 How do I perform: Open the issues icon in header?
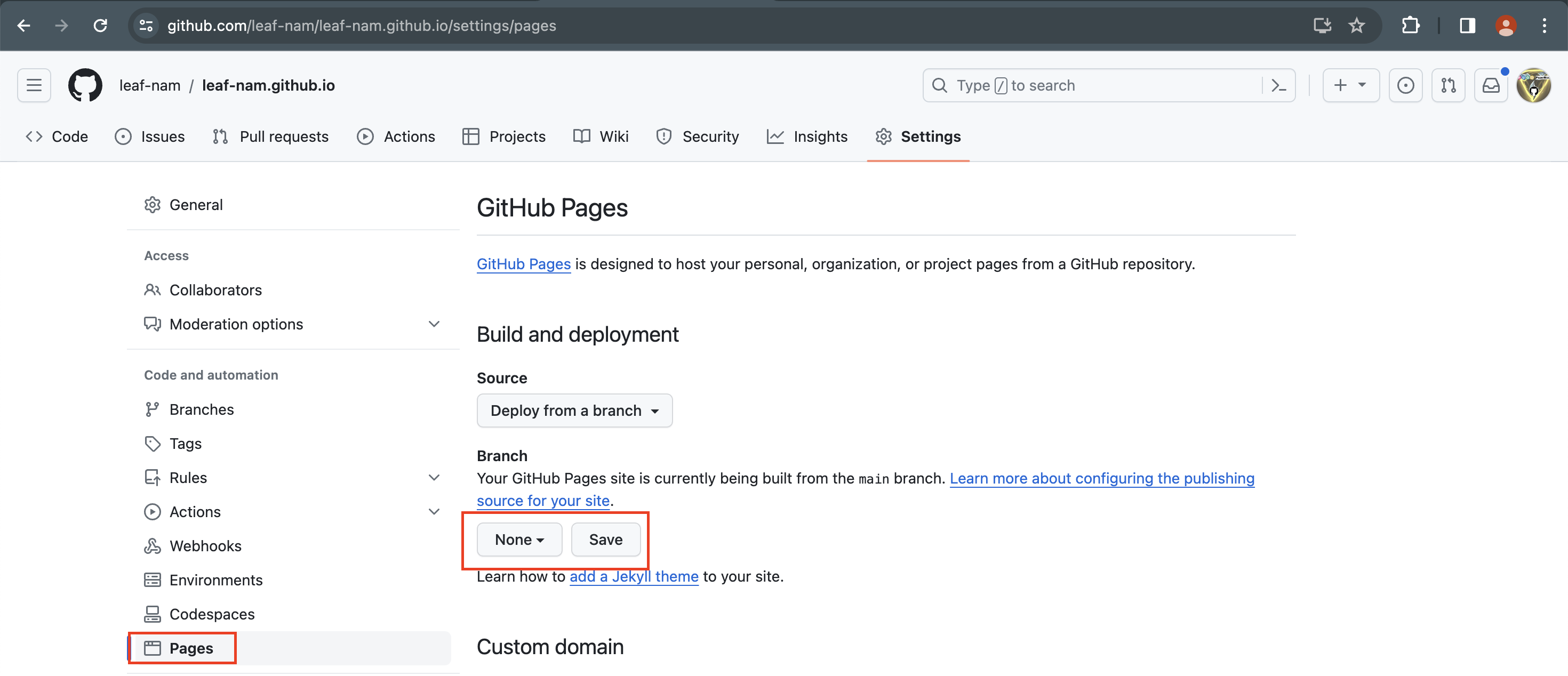point(1405,85)
